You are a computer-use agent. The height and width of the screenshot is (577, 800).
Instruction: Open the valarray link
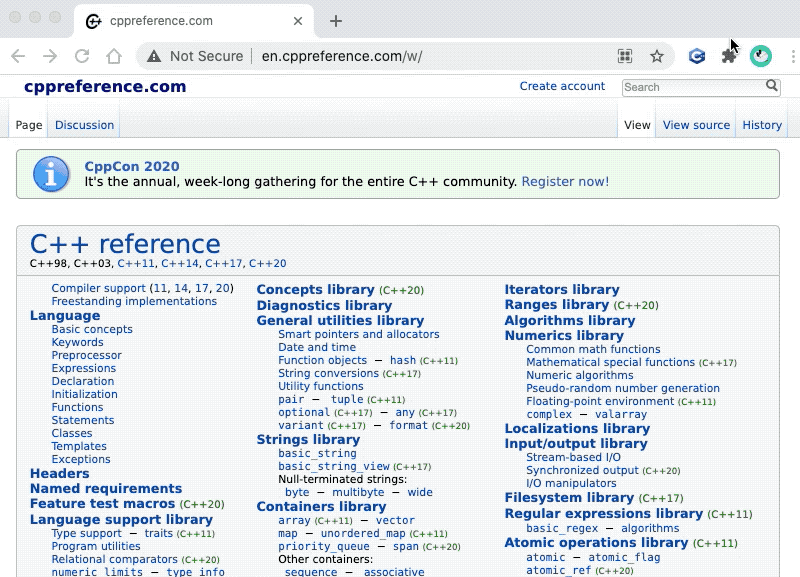click(x=621, y=414)
